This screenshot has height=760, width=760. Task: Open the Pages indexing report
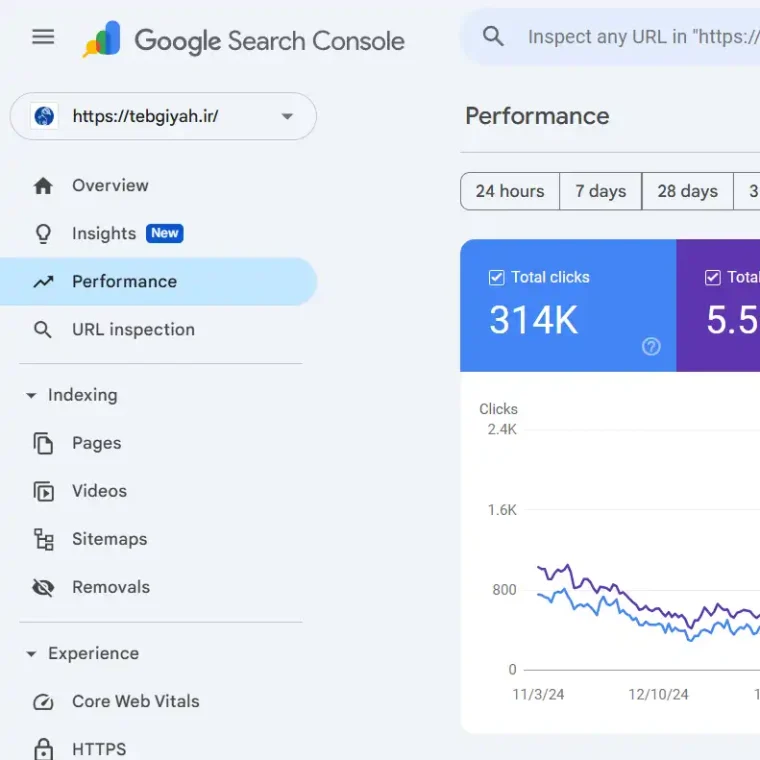[x=96, y=443]
